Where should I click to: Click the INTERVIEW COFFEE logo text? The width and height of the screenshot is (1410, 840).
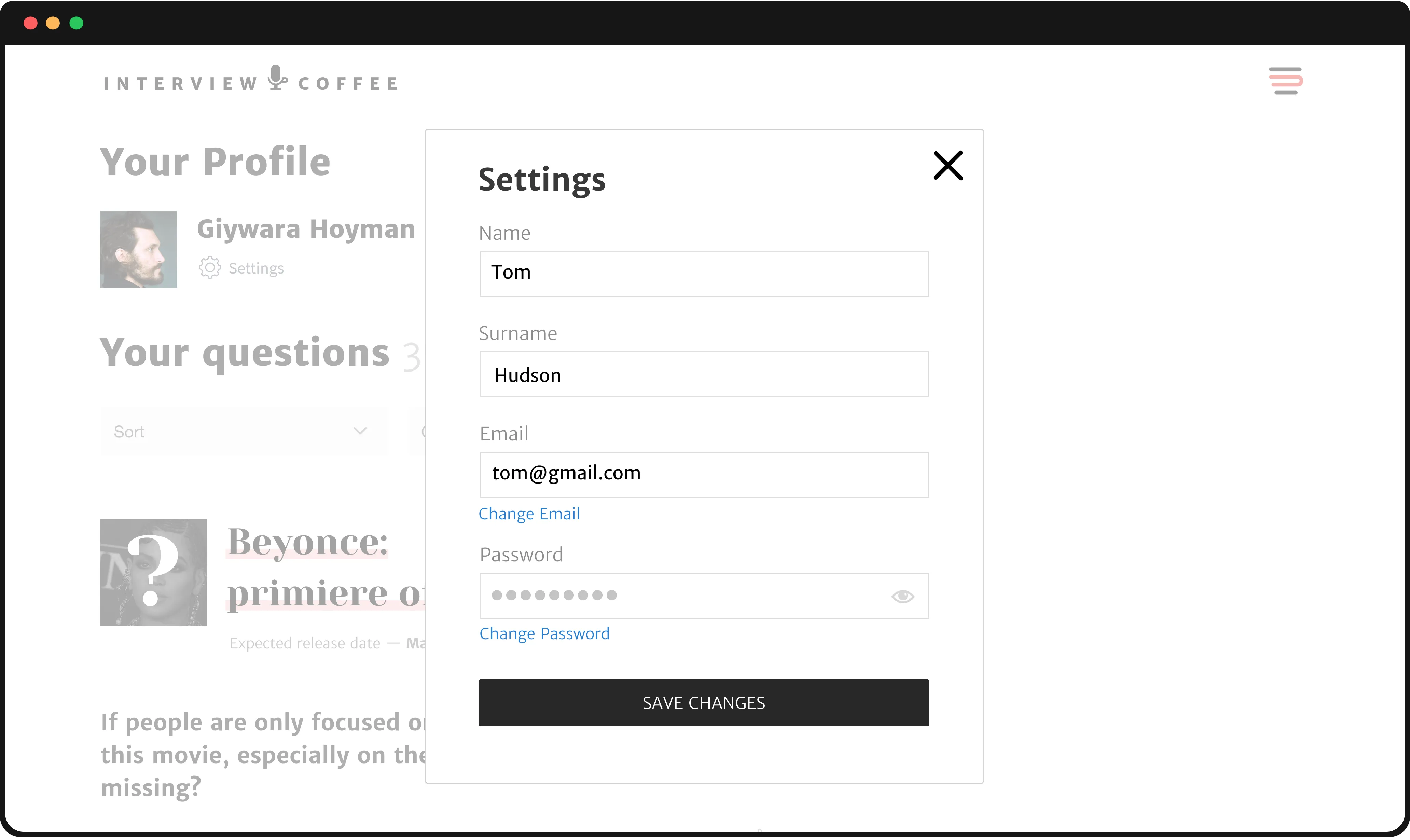click(180, 84)
